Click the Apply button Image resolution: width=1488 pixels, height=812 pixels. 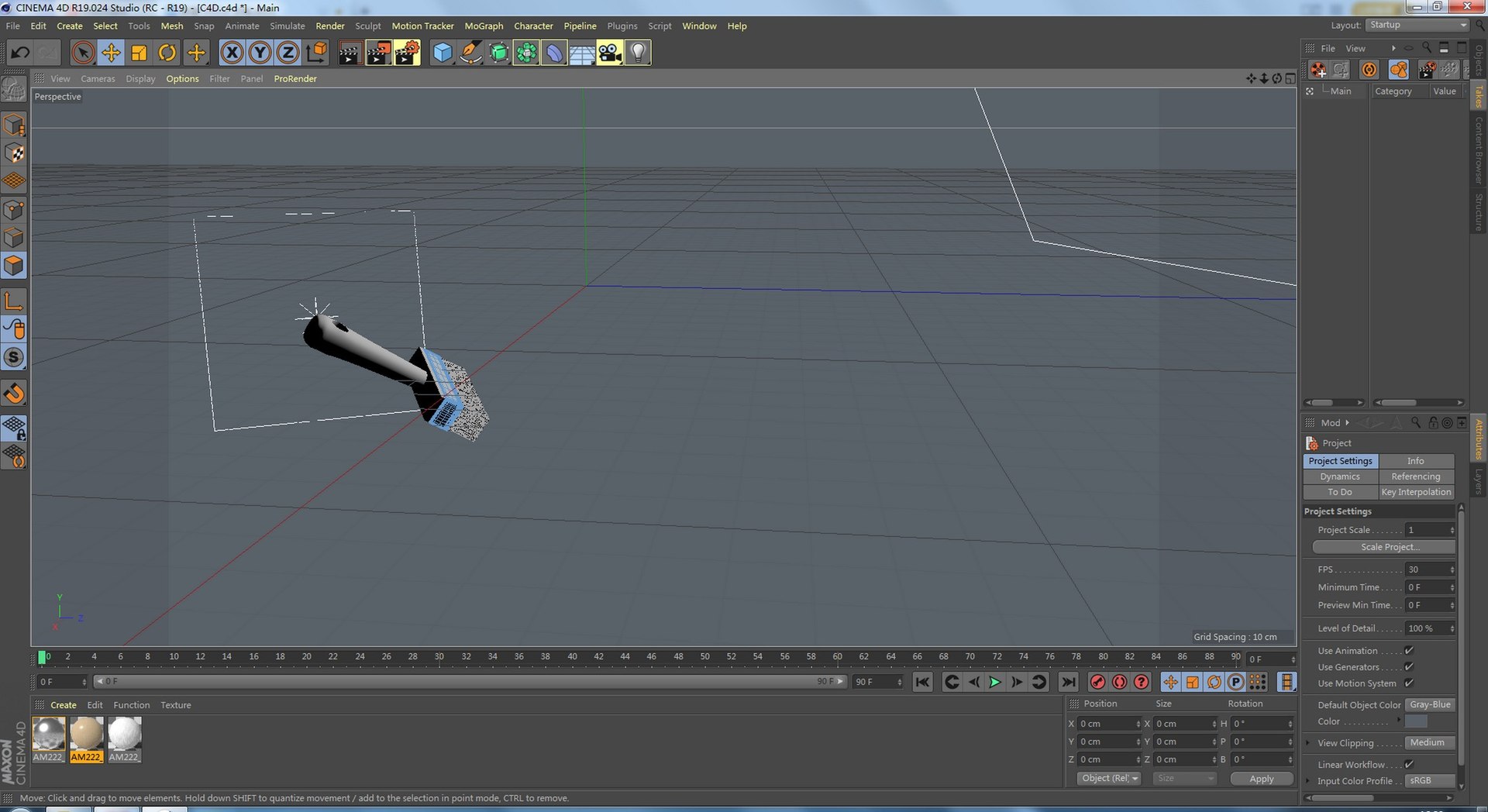pos(1262,779)
